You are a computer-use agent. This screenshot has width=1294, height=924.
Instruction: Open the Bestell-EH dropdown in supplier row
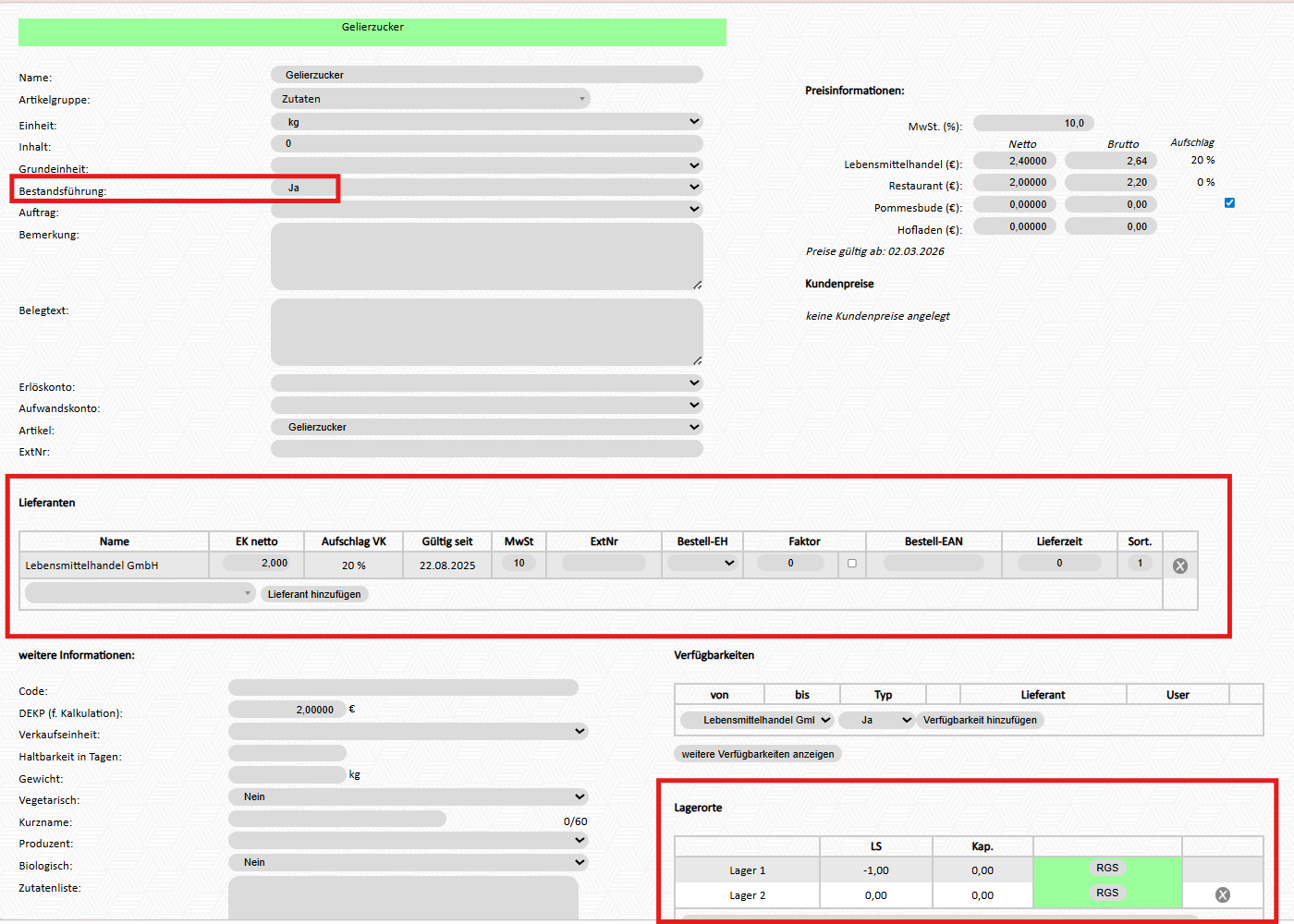[x=702, y=563]
